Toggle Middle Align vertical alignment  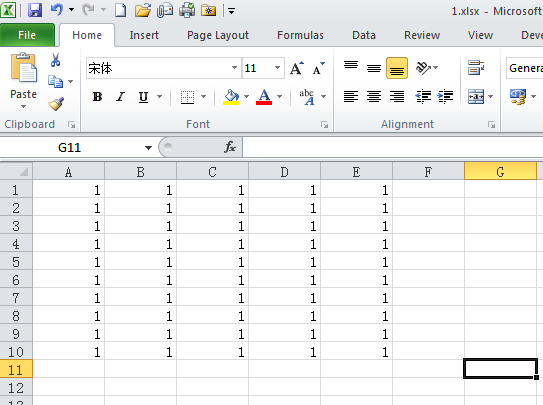pyautogui.click(x=374, y=68)
